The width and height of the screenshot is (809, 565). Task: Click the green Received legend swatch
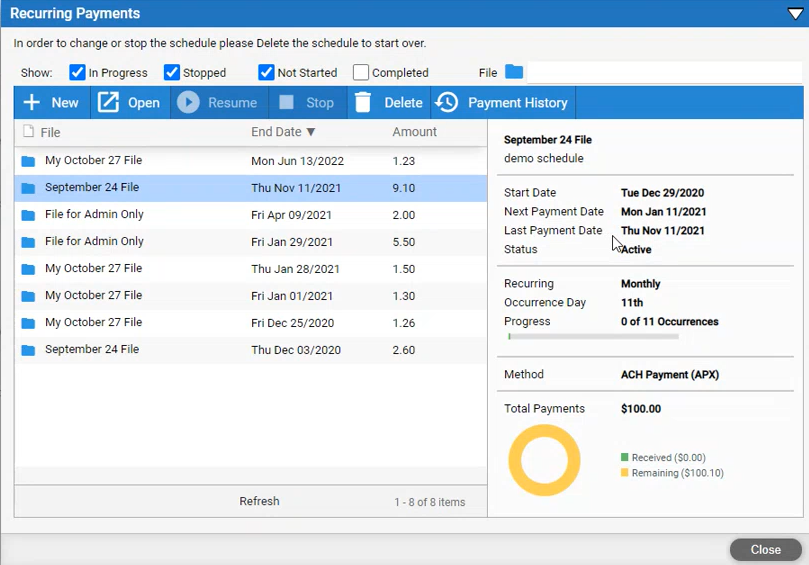[625, 457]
